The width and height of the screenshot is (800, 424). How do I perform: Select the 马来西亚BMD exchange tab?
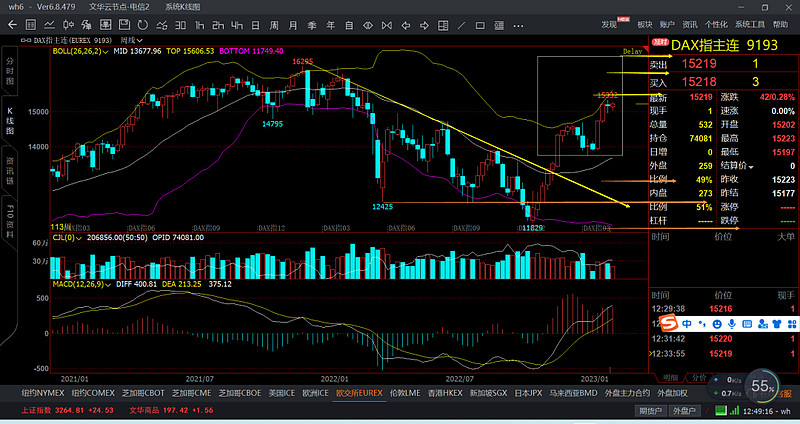tap(573, 393)
